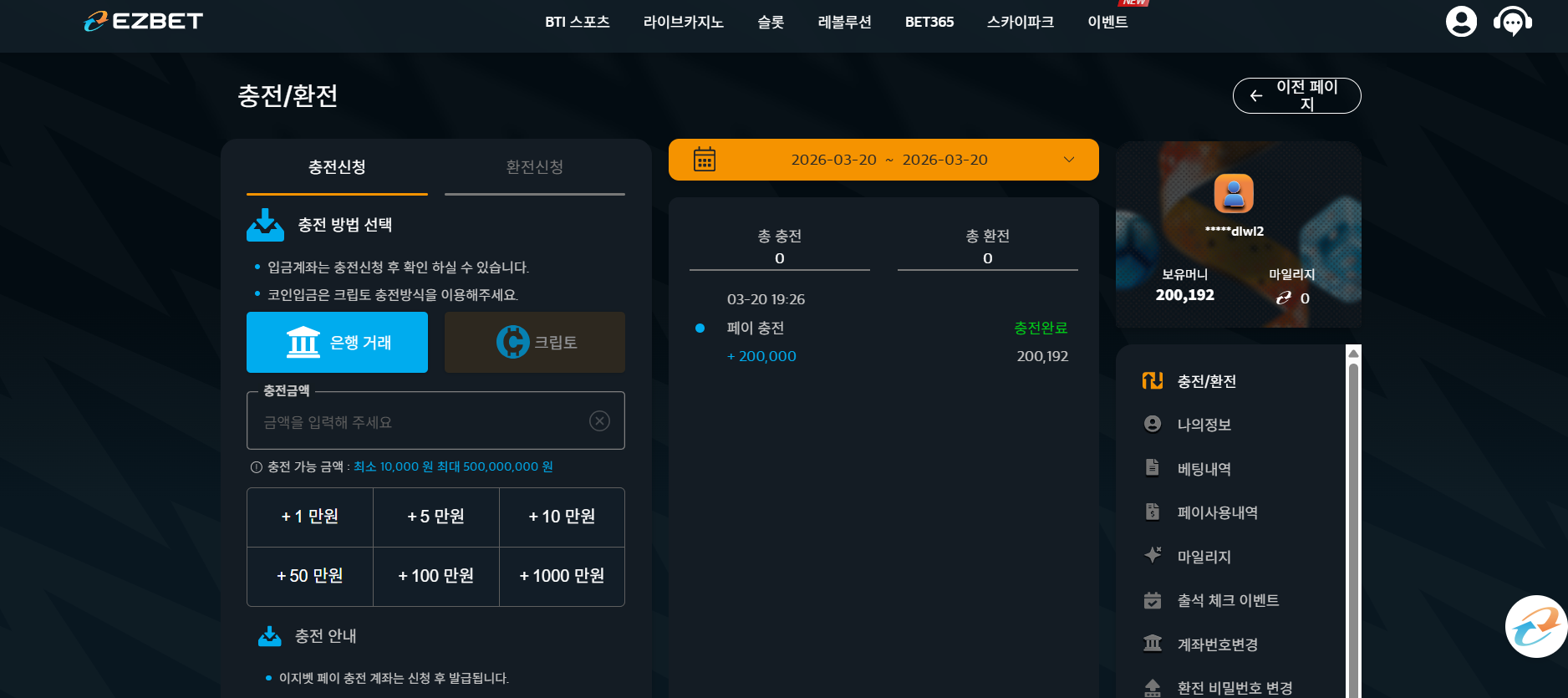This screenshot has height=698, width=1568.
Task: Select 은행 거래 payment method
Action: (x=337, y=343)
